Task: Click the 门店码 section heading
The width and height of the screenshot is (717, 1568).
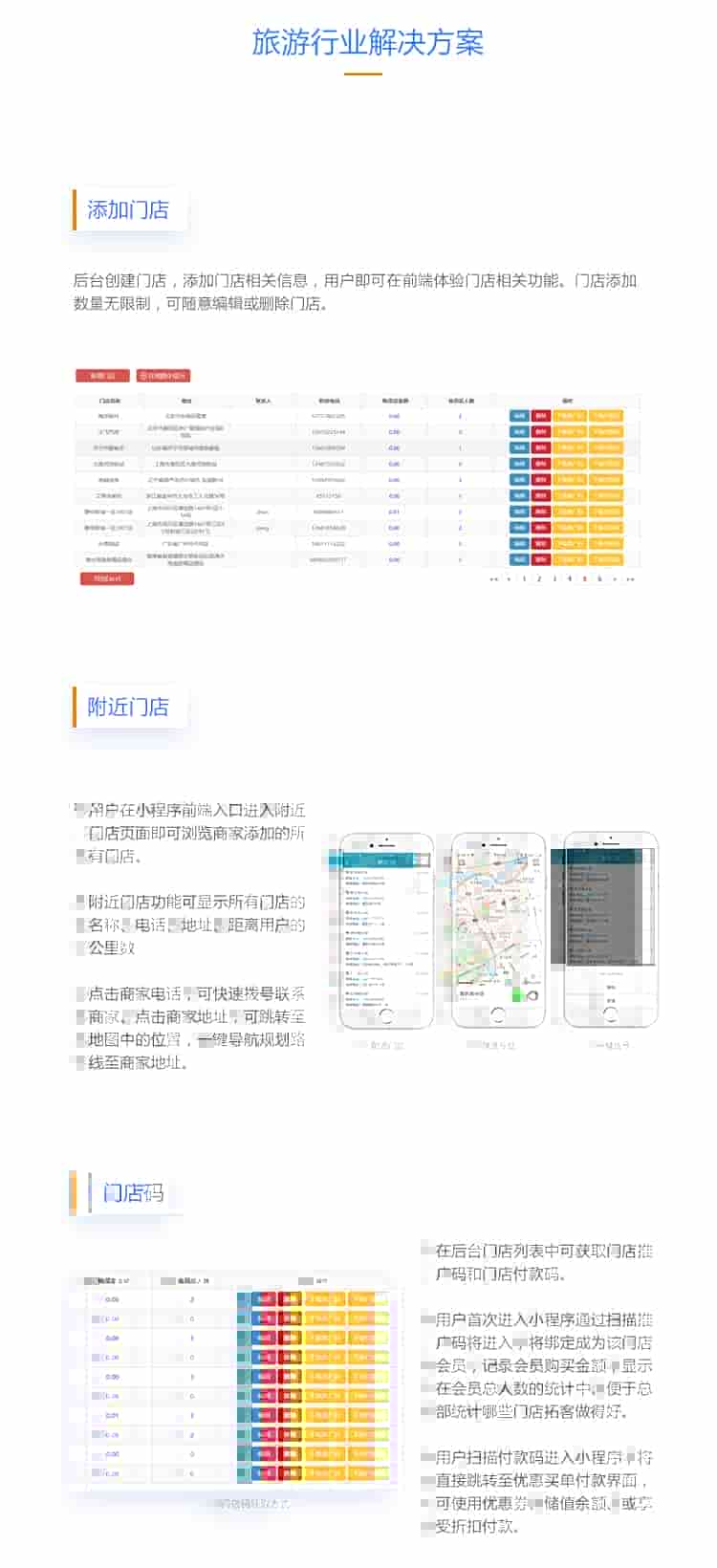Action: 134,1192
